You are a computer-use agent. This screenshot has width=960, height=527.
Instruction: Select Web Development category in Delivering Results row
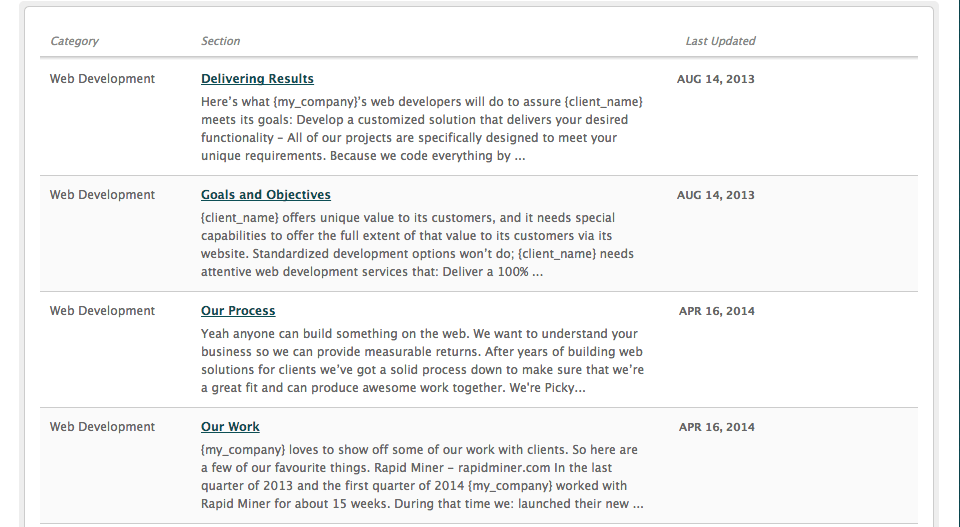pos(102,79)
